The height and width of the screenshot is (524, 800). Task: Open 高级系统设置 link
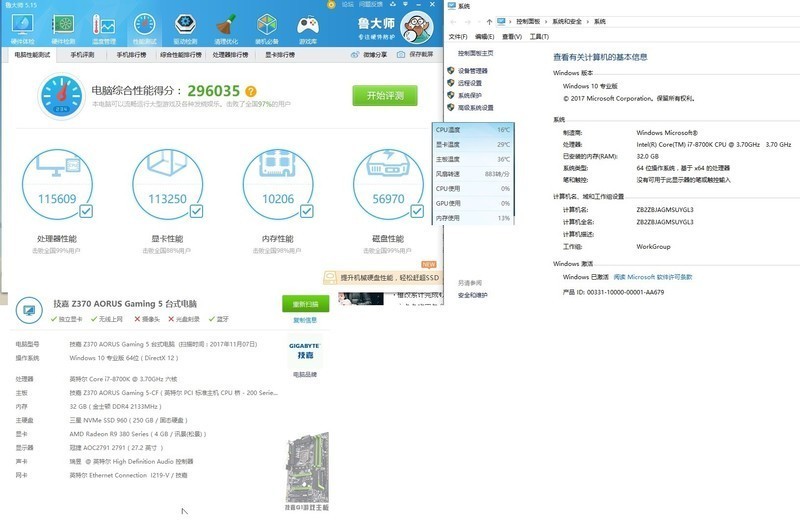click(476, 107)
